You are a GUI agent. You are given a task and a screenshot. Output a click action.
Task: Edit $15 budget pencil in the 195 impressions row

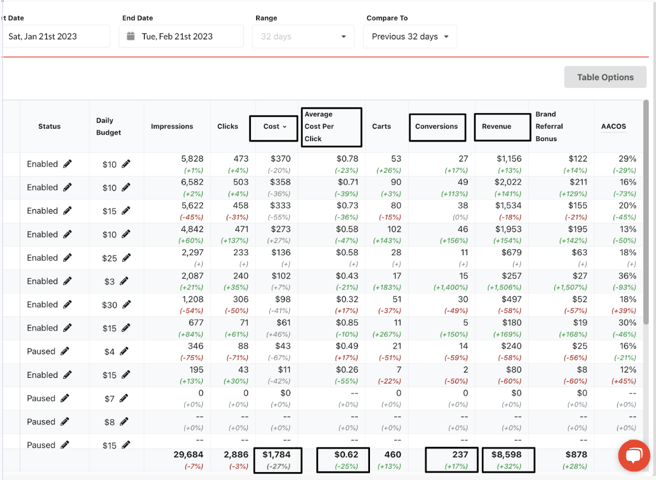126,375
